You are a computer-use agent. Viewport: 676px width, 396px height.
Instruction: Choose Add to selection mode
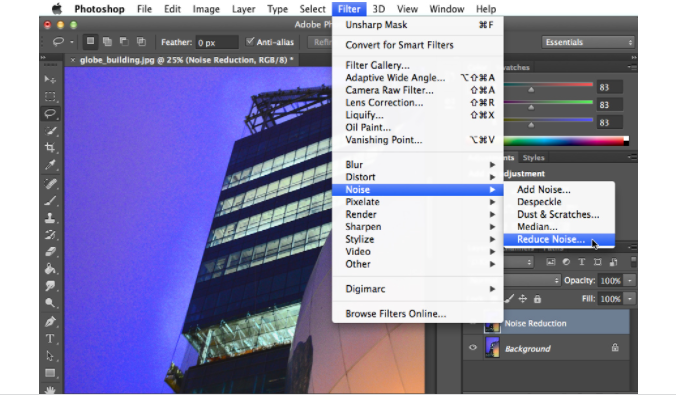[x=107, y=41]
